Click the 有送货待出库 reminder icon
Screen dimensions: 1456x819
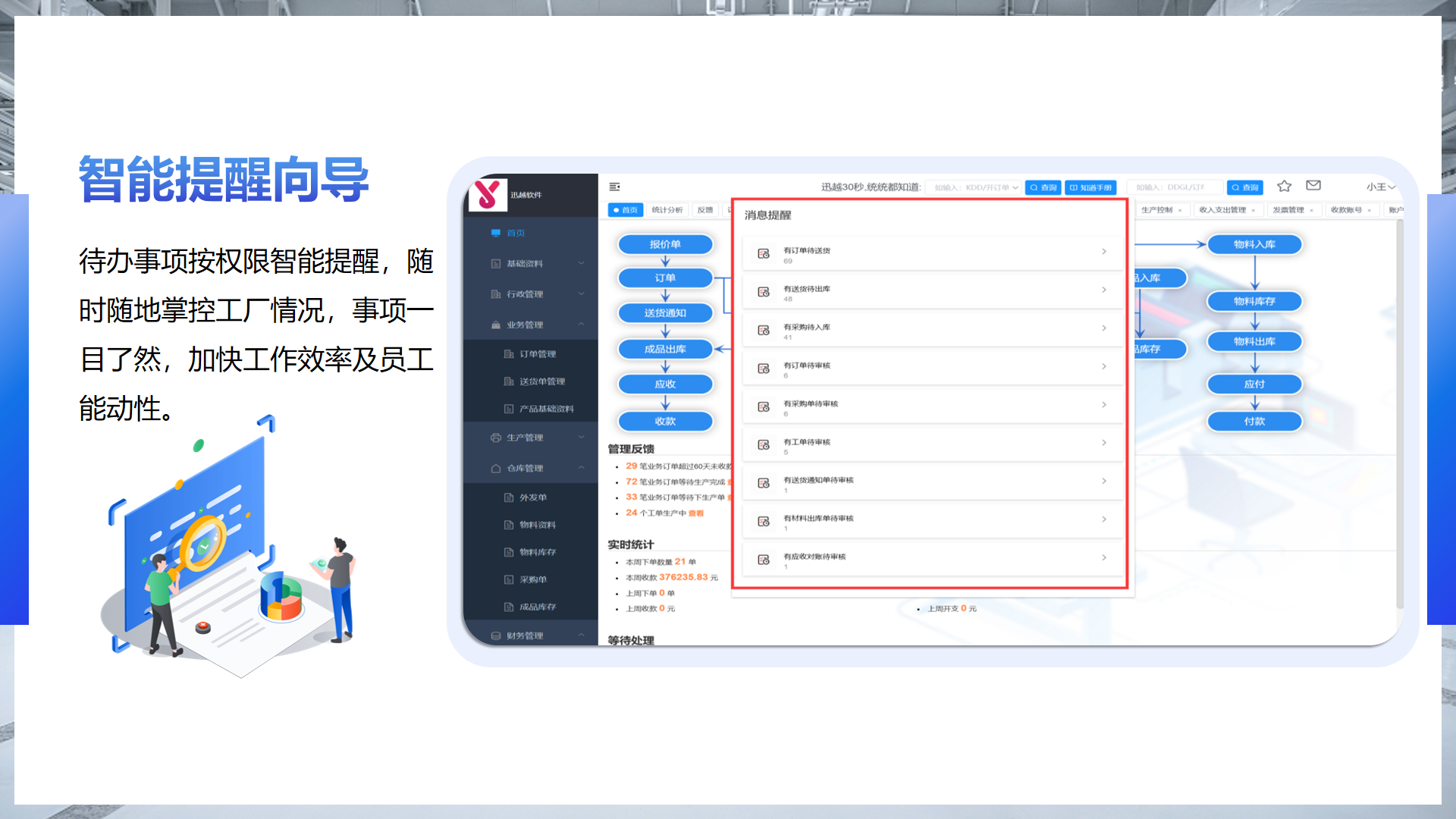(764, 292)
